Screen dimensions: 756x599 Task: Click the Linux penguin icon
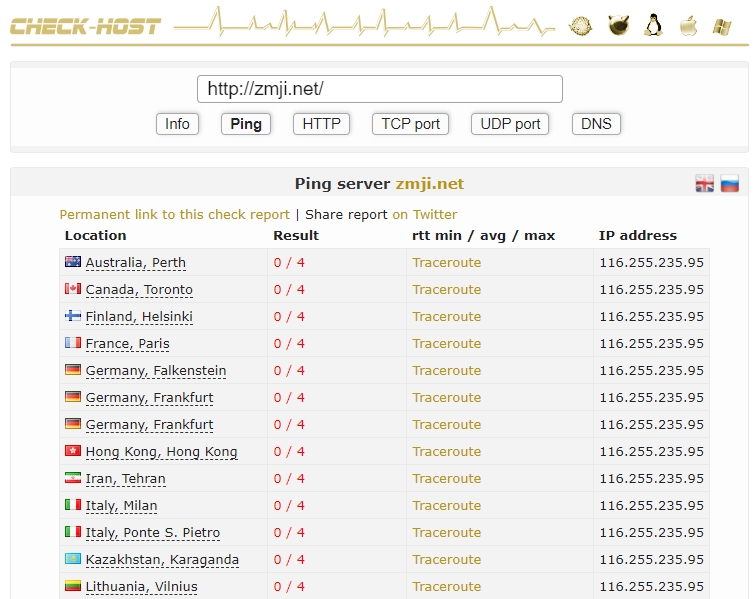click(x=654, y=26)
